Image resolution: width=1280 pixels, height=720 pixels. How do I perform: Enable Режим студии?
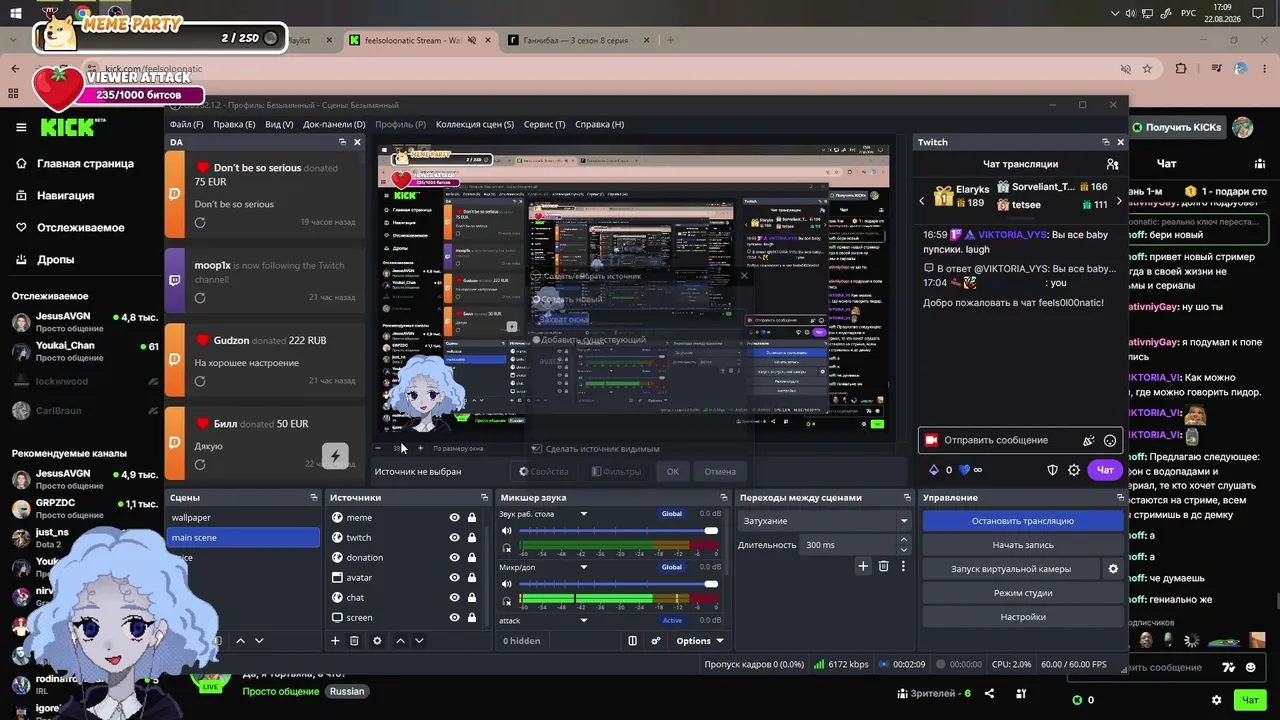[x=1023, y=593]
